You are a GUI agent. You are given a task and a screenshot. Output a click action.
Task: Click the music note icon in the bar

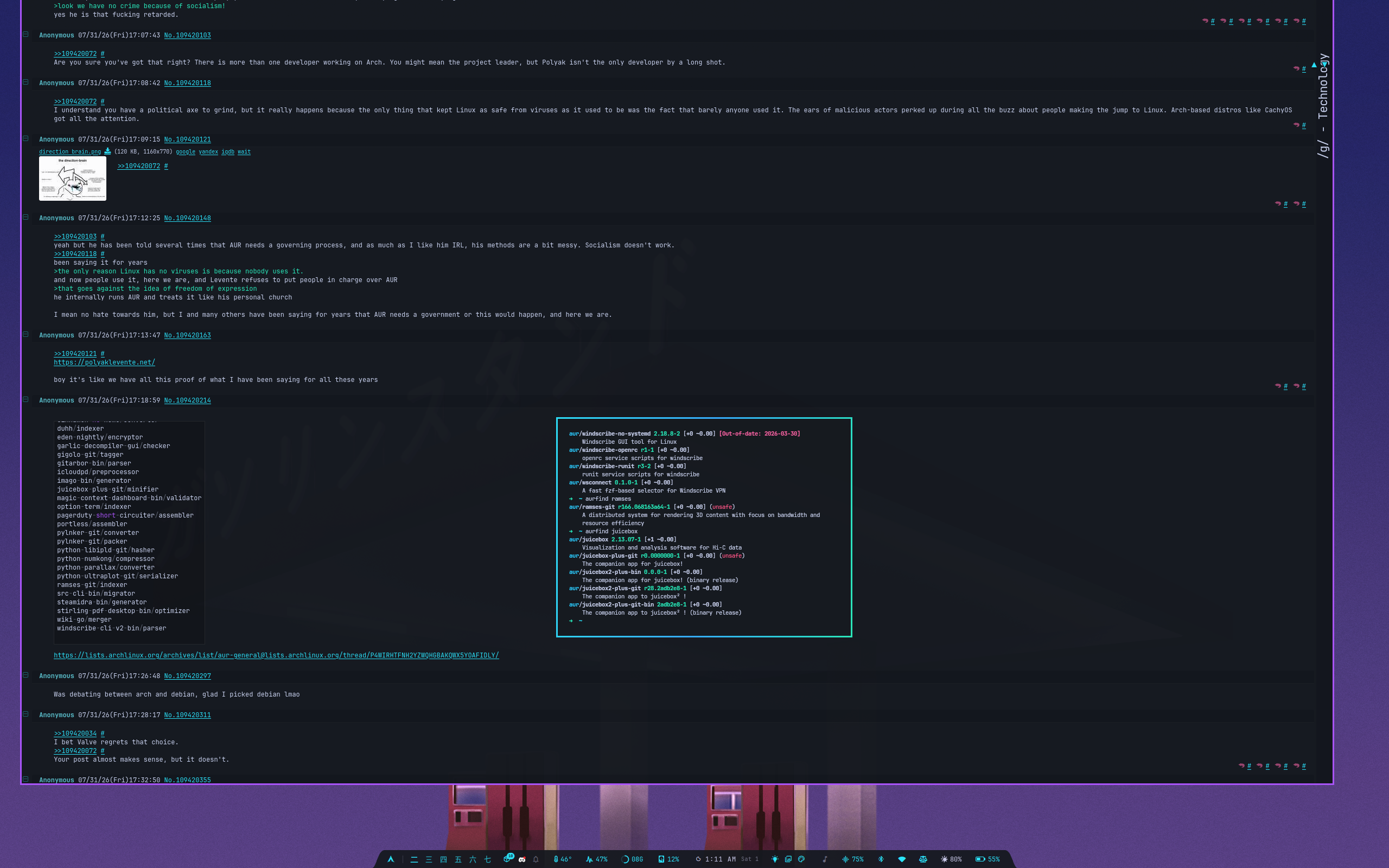[x=825, y=859]
